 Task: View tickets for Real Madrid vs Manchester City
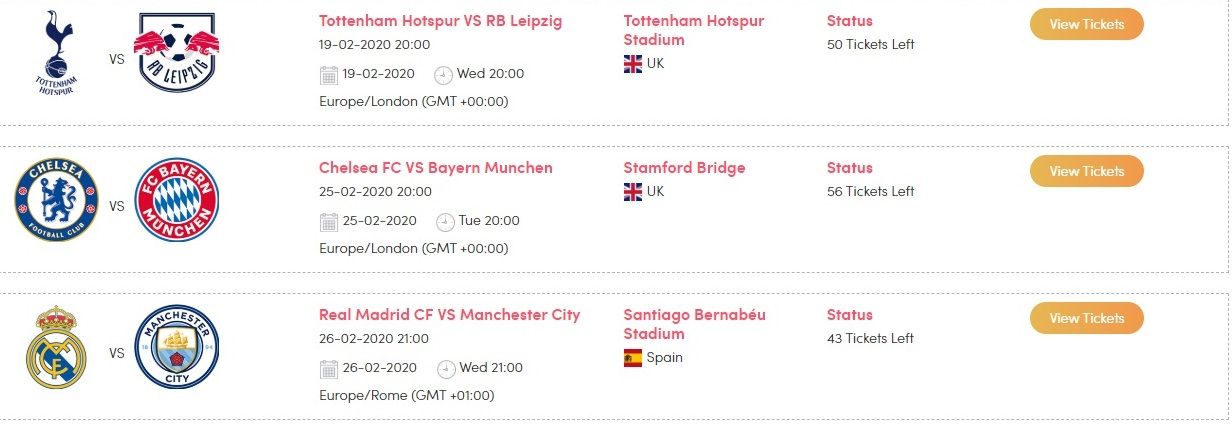click(x=1086, y=318)
